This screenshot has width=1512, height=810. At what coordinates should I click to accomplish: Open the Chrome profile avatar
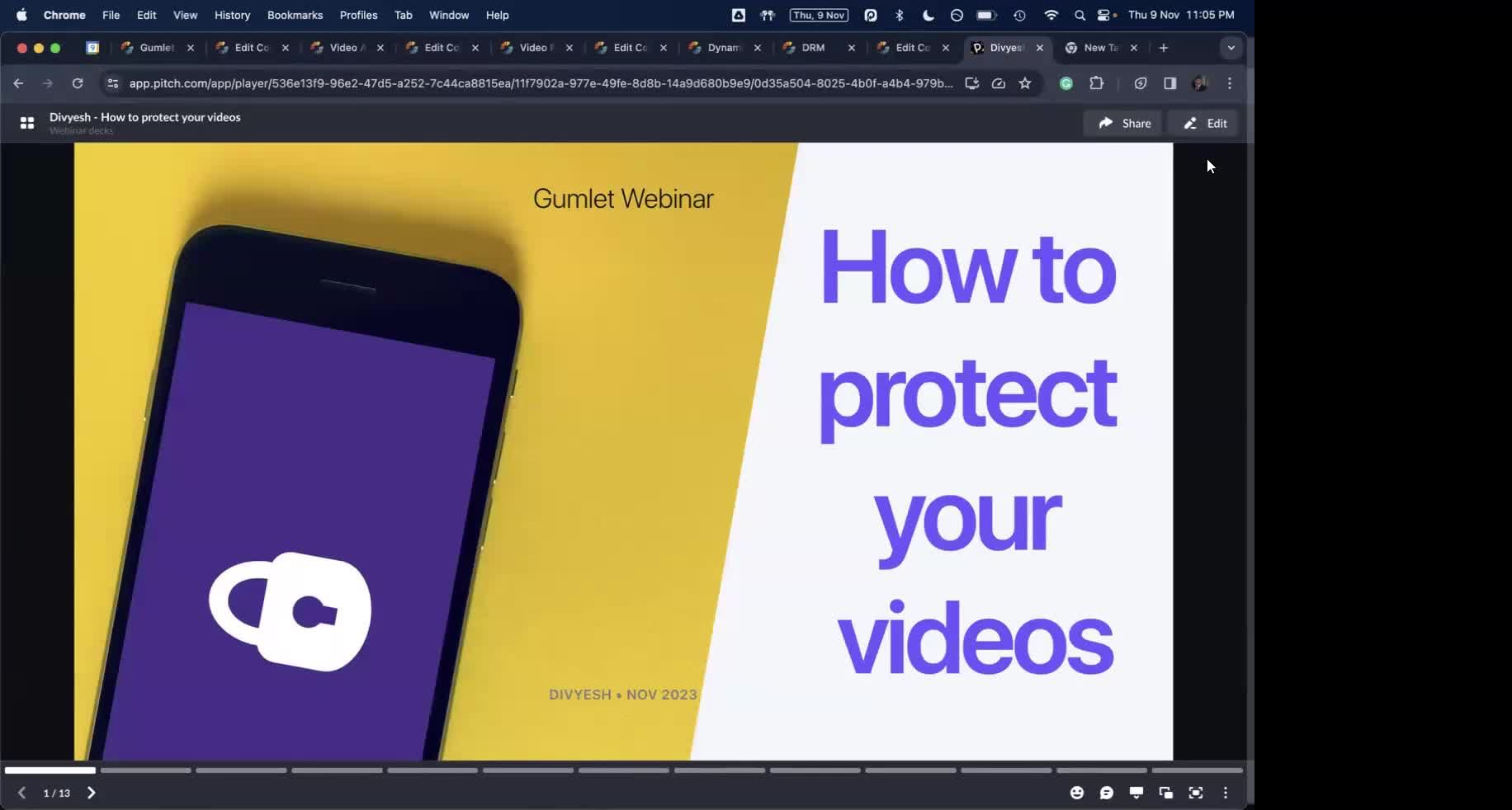(x=1200, y=83)
